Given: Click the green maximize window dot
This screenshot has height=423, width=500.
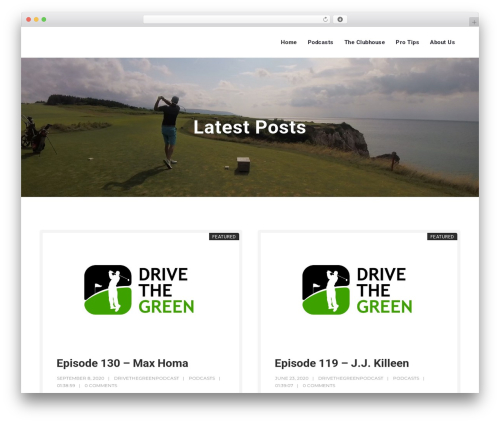Looking at the screenshot, I should [x=44, y=19].
